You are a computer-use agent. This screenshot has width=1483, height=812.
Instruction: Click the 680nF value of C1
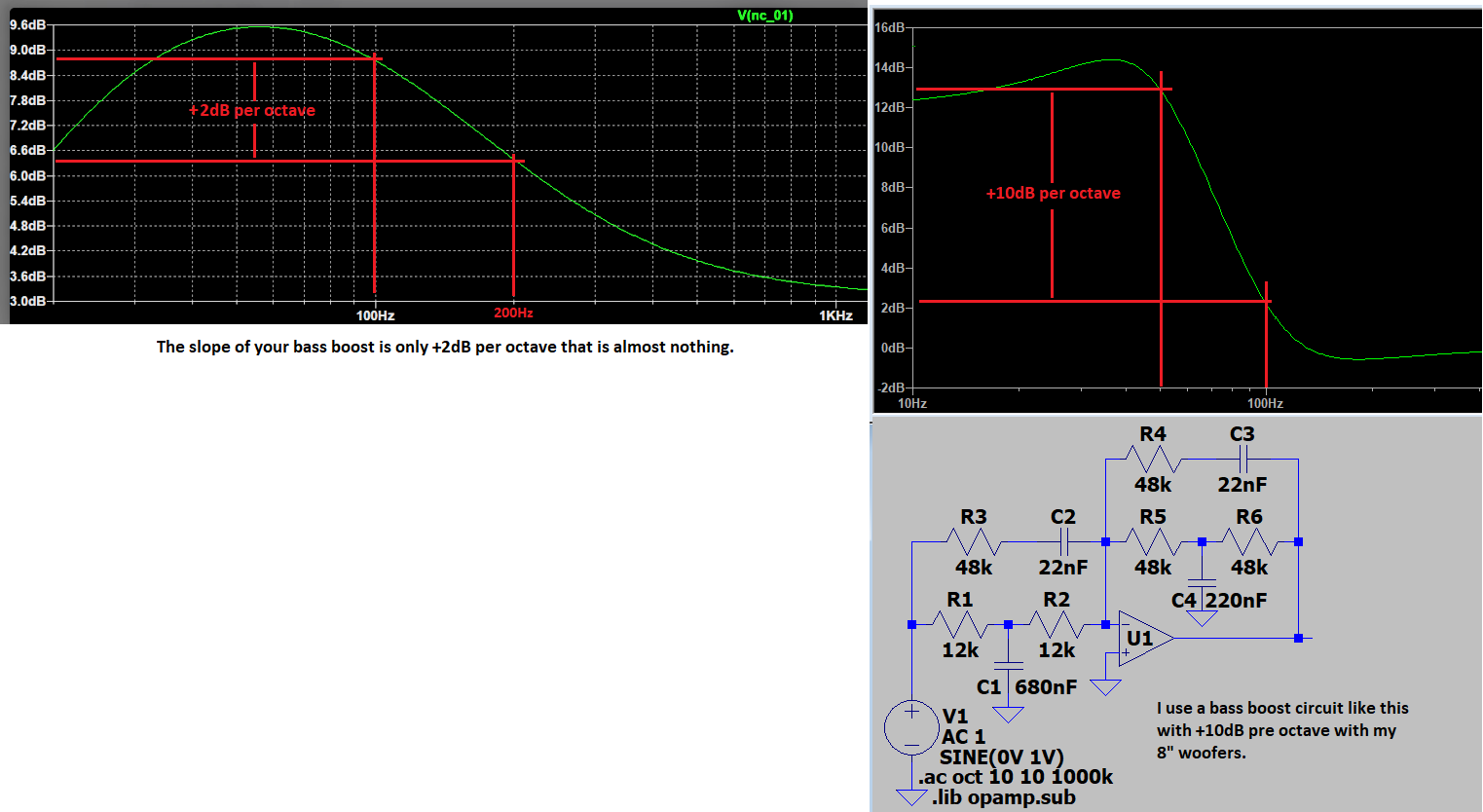1046,686
